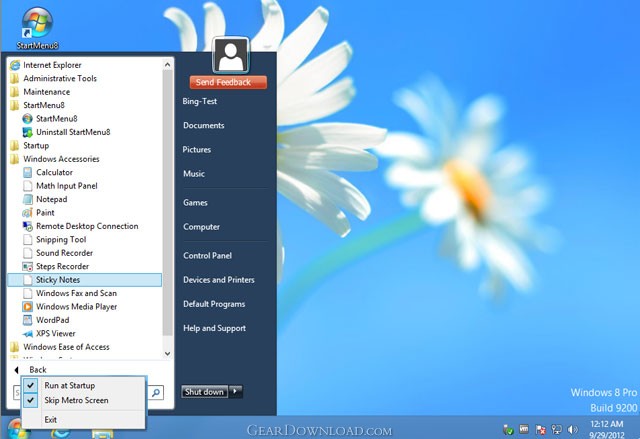Click the Shut down button
Screen dimensions: 640x439
pos(204,392)
